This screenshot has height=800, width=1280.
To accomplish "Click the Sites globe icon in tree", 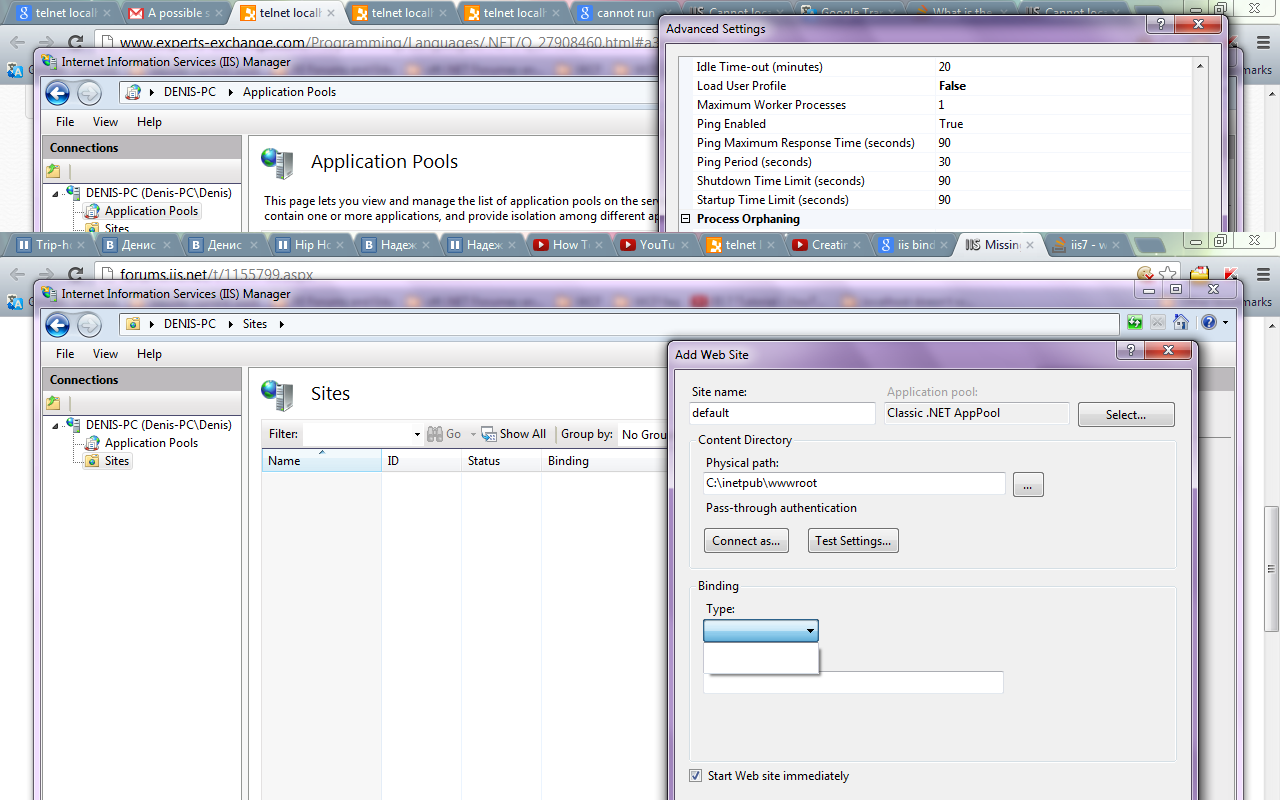I will click(x=92, y=461).
